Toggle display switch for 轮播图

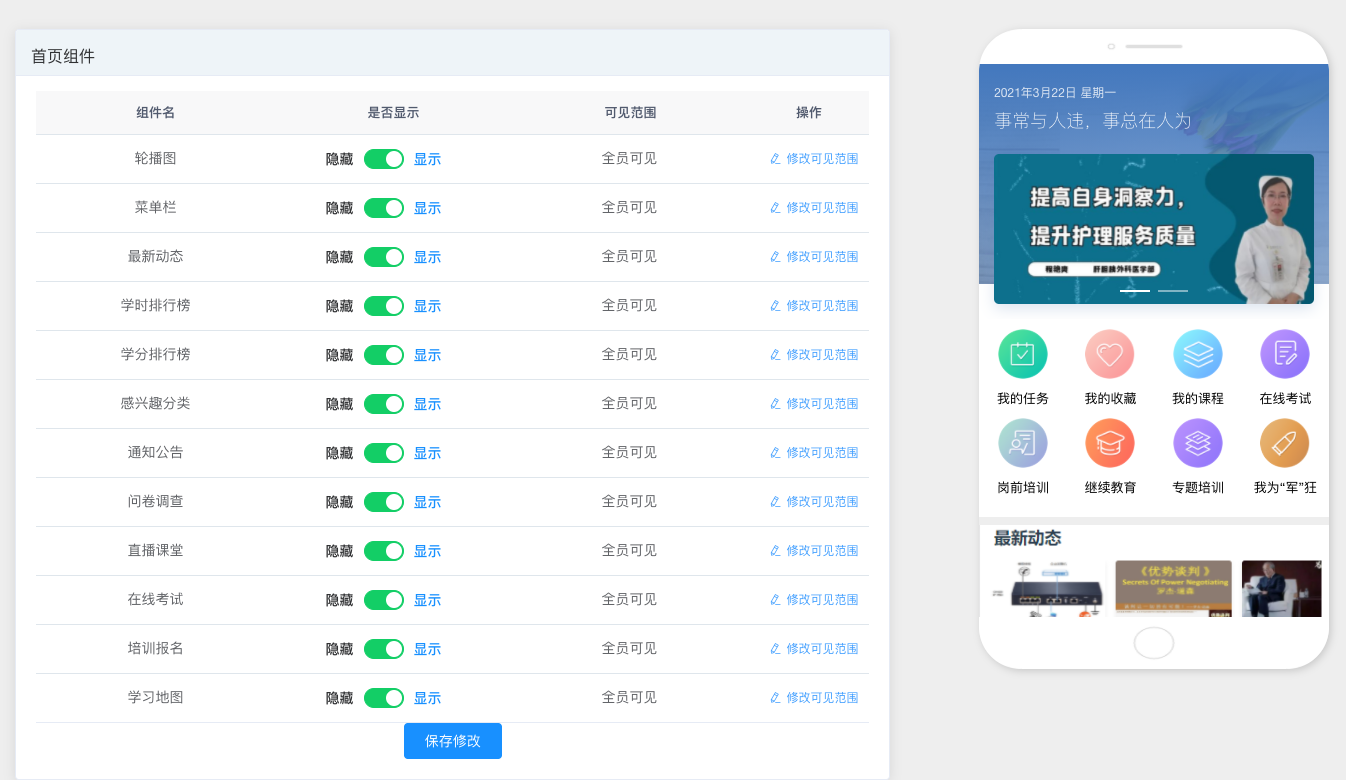point(384,159)
